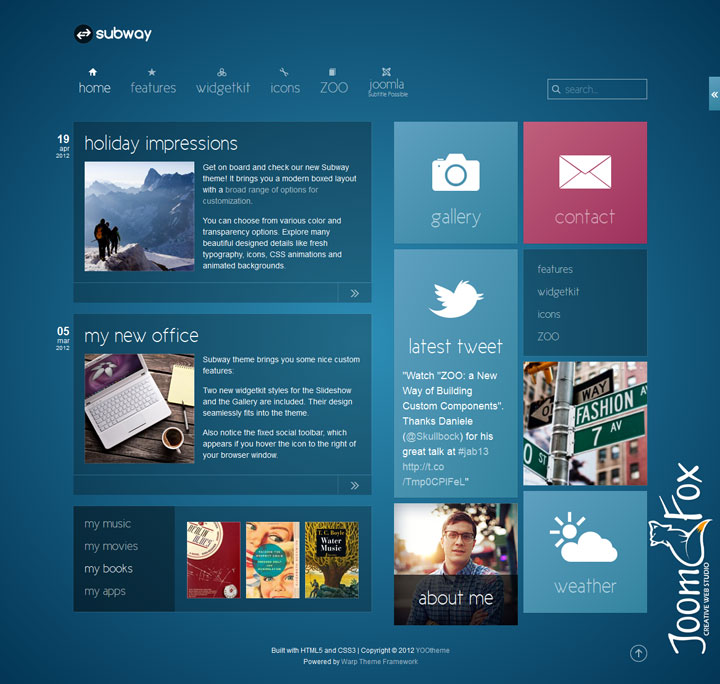Open the mountain hikers photo
Viewport: 720px width, 684px height.
[140, 216]
